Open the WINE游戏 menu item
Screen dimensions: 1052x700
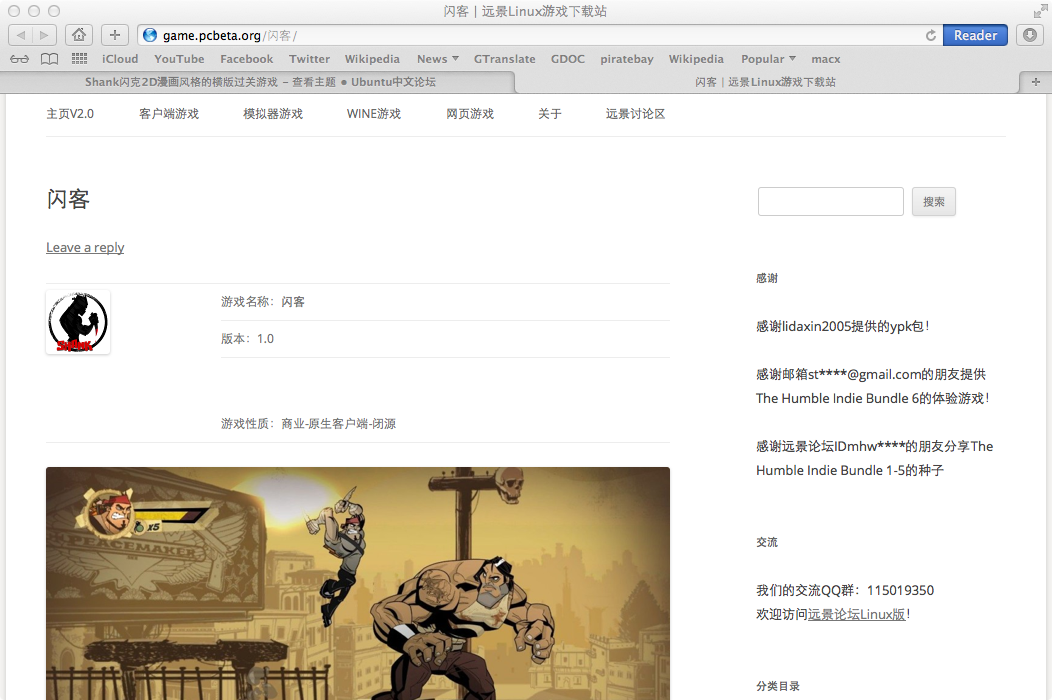(x=374, y=114)
